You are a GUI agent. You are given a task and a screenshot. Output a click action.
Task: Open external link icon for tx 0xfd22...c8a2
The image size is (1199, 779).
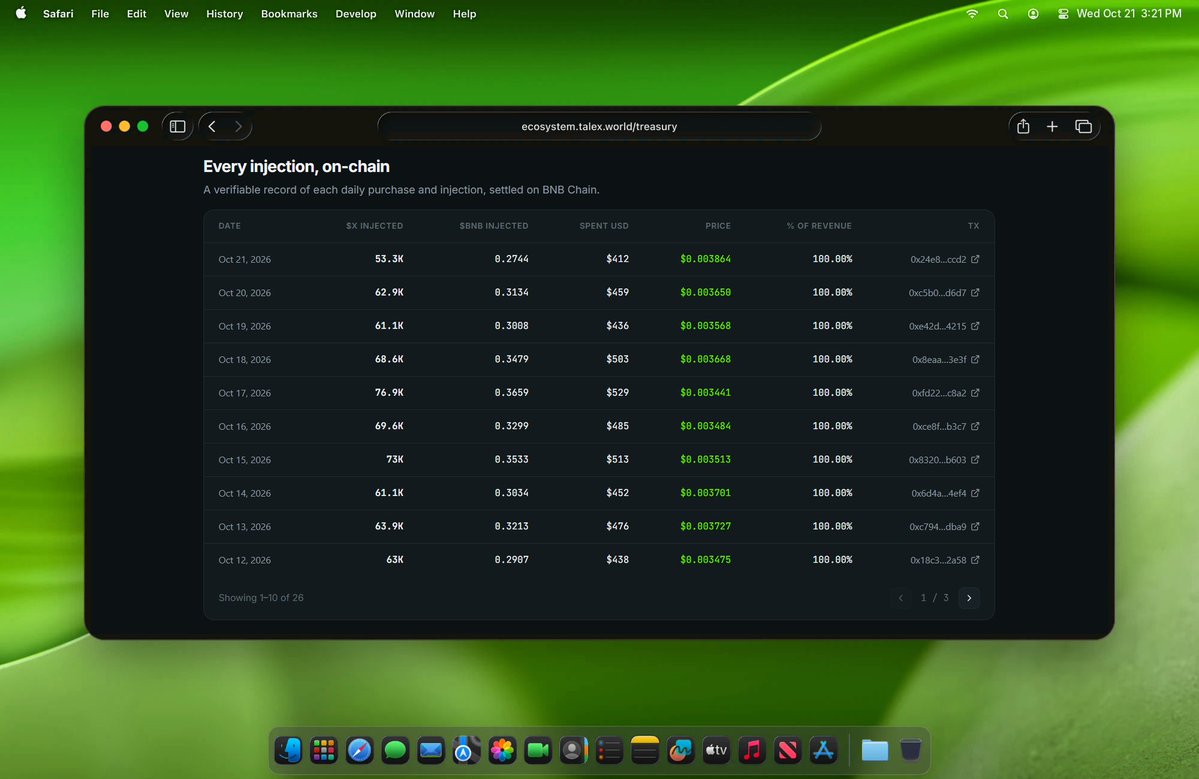point(975,393)
